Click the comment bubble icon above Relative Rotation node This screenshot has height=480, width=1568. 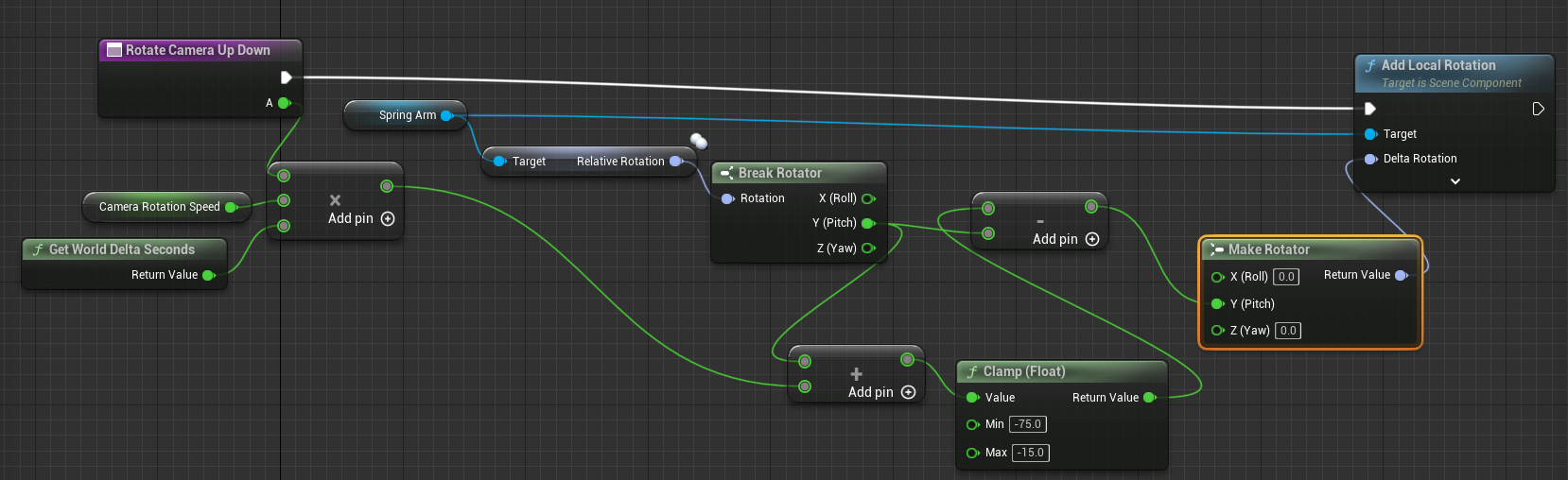click(699, 141)
